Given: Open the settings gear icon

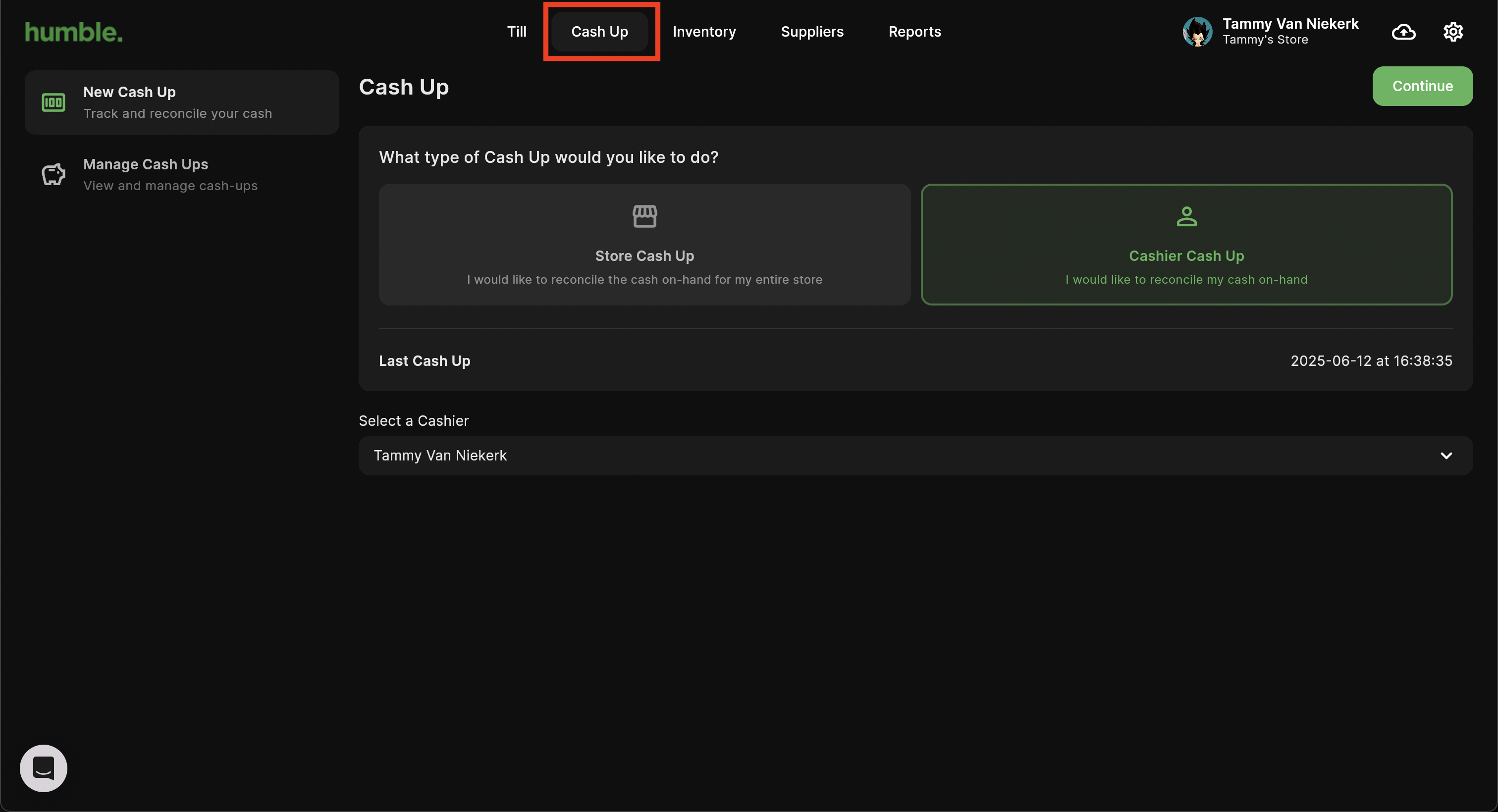Looking at the screenshot, I should click(1452, 31).
